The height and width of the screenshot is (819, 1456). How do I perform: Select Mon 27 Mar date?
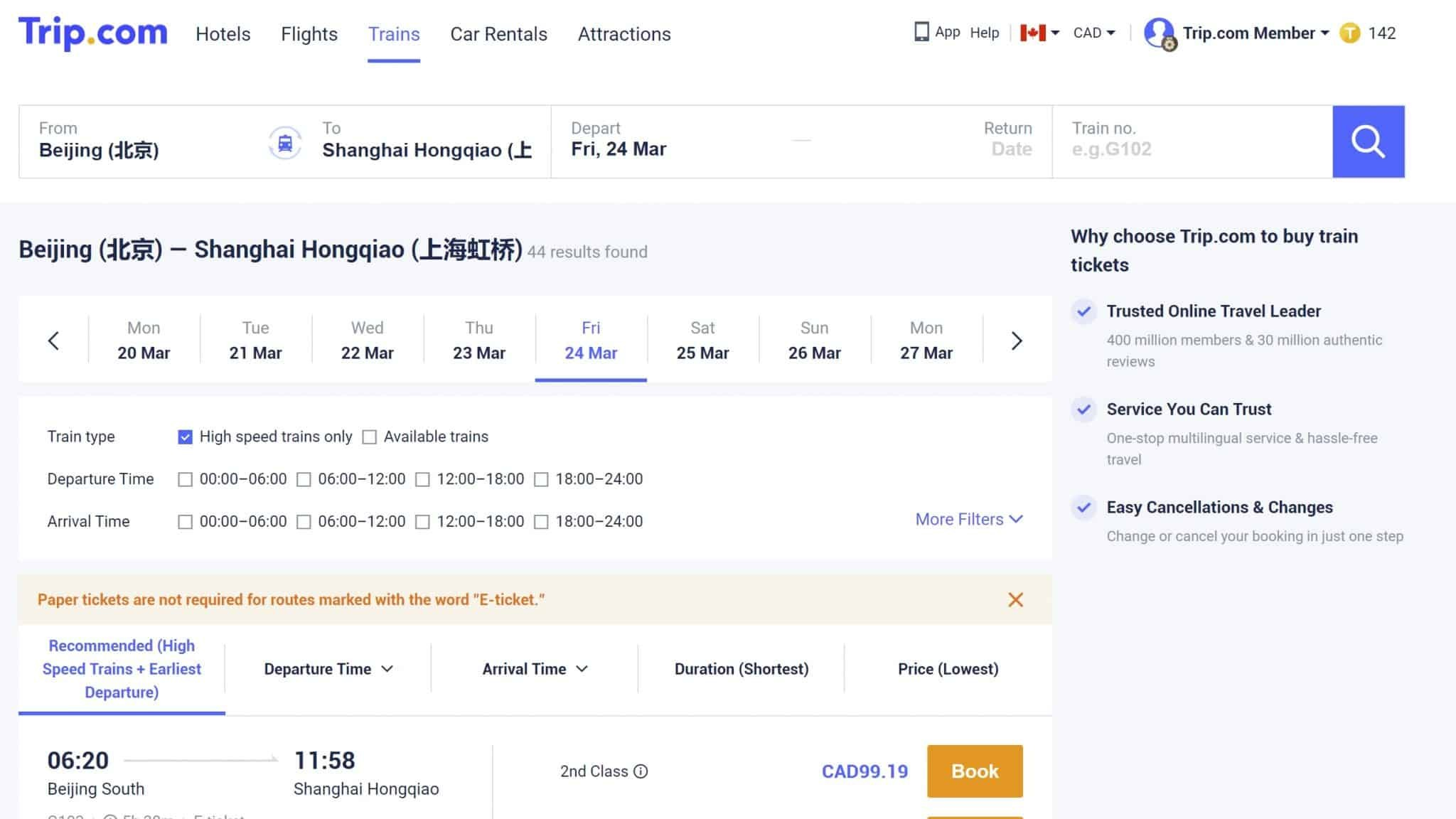(926, 341)
